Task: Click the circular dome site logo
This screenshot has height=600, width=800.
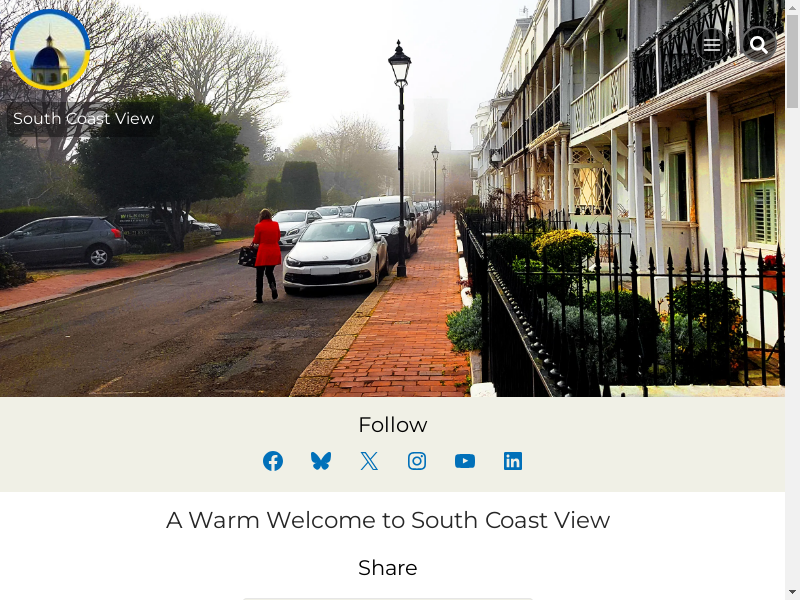Action: pyautogui.click(x=50, y=50)
